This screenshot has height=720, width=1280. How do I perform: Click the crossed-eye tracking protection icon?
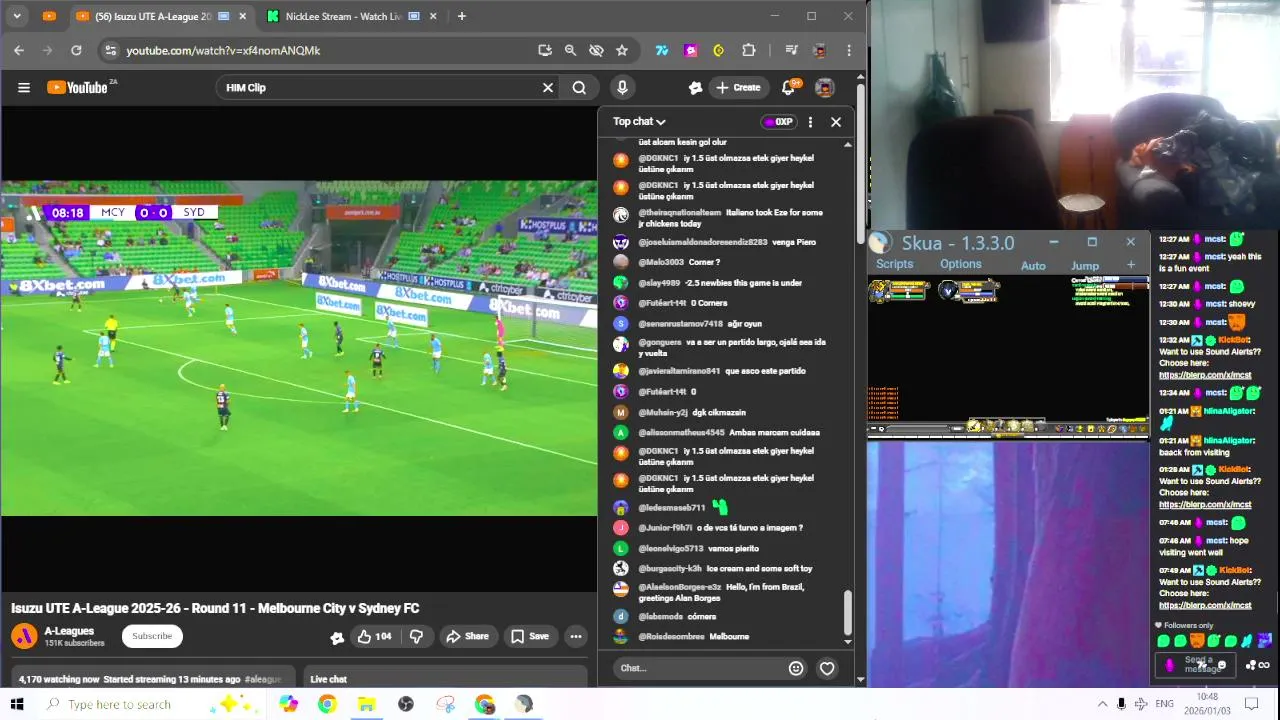[596, 50]
